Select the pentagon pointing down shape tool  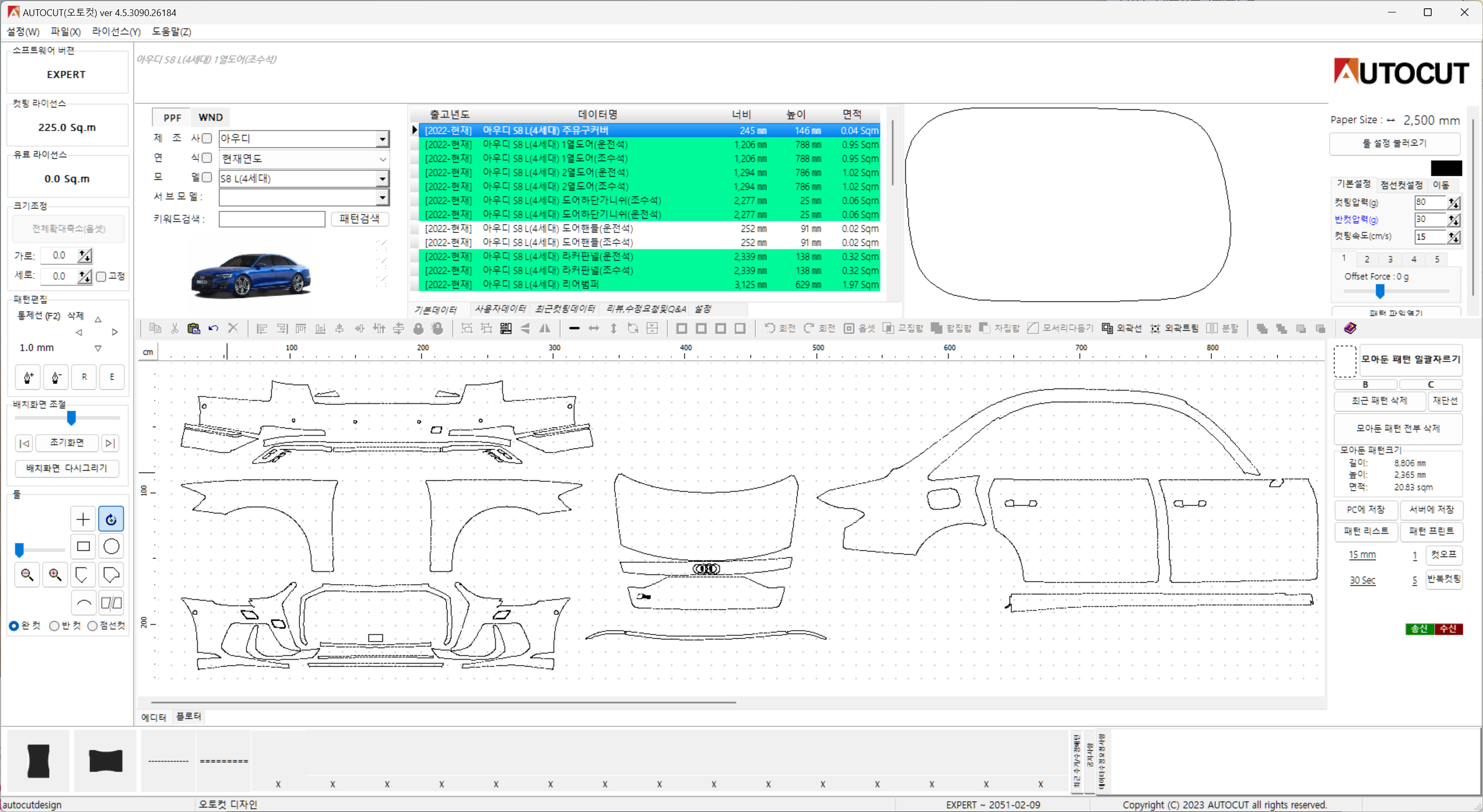tap(83, 575)
